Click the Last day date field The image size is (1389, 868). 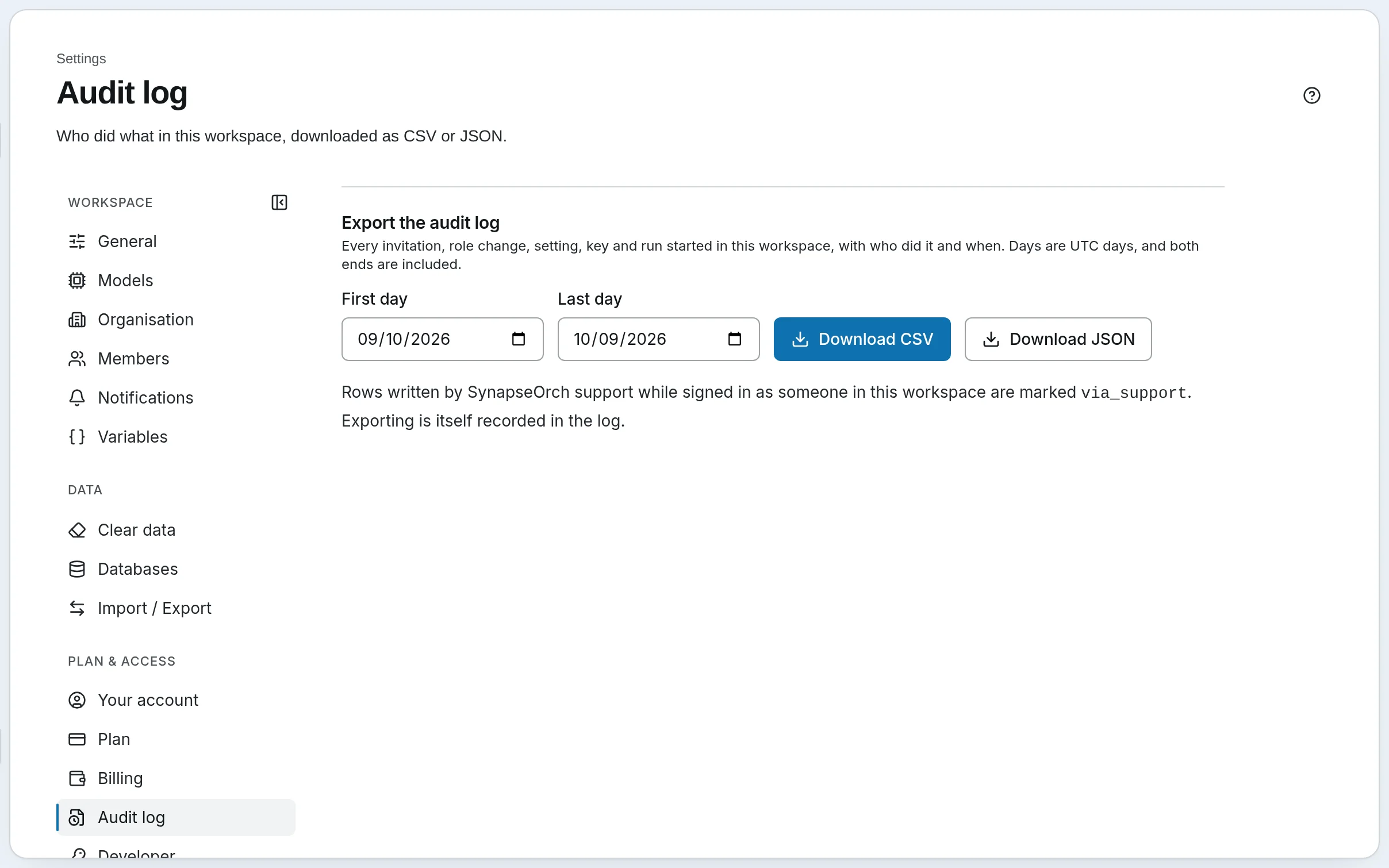[x=659, y=339]
